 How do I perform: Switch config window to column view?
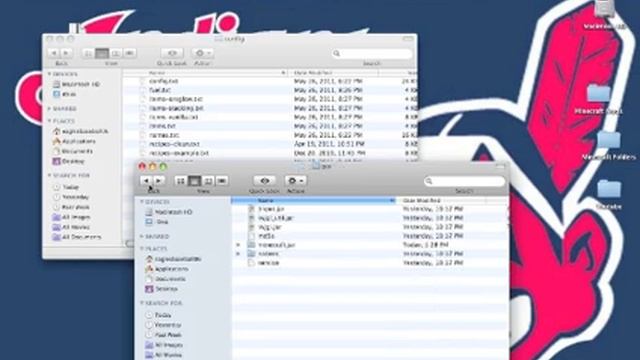[x=116, y=53]
